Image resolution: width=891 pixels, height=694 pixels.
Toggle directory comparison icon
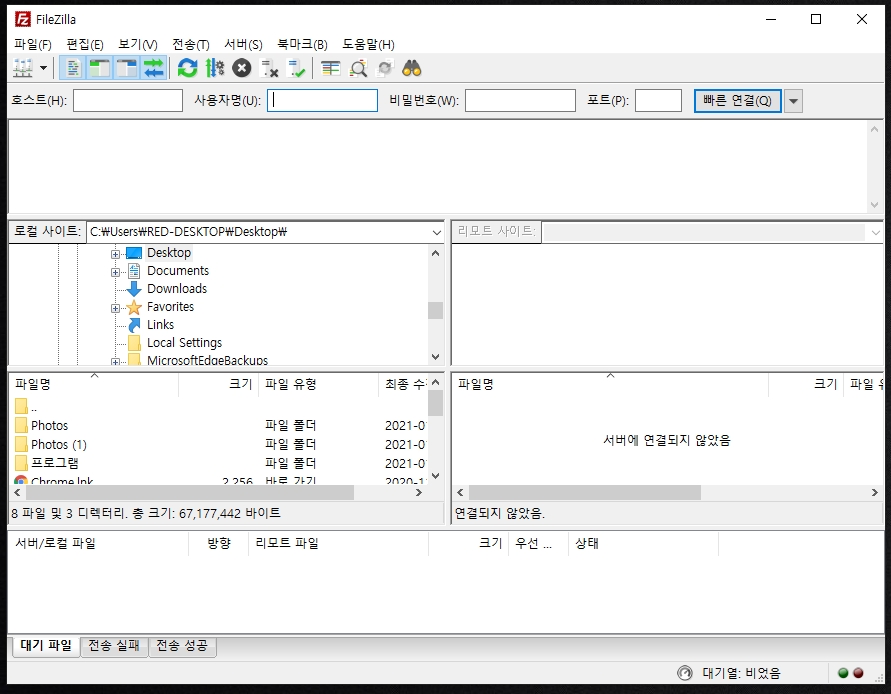pyautogui.click(x=358, y=68)
